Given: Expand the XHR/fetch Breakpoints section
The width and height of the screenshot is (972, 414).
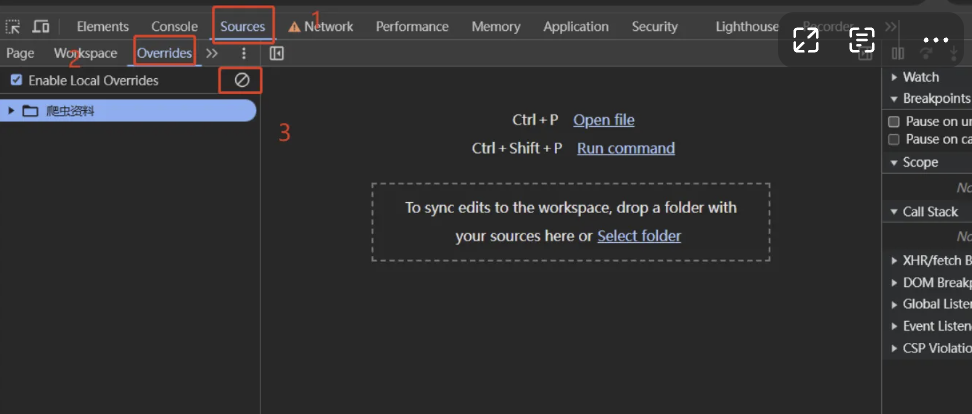Looking at the screenshot, I should 894,260.
